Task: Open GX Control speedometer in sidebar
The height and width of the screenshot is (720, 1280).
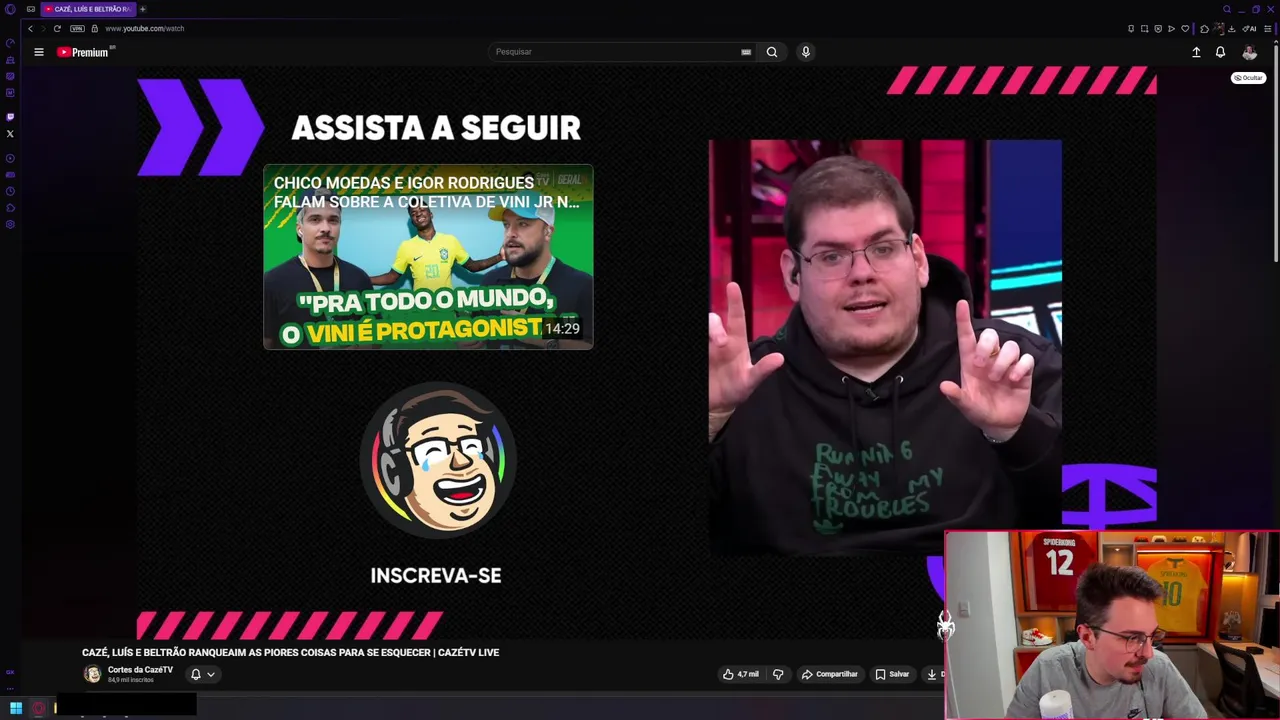Action: point(10,43)
